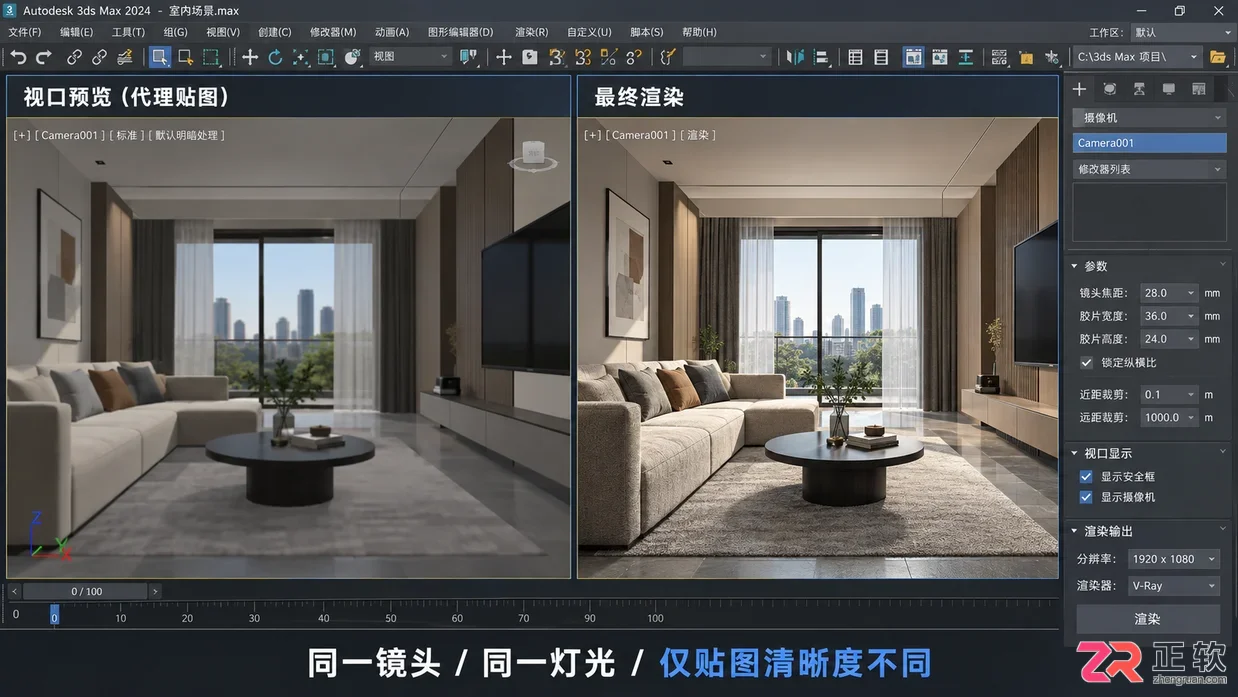Viewport: 1238px width, 697px height.
Task: Toggle the Percent Snap icon
Action: click(x=608, y=57)
